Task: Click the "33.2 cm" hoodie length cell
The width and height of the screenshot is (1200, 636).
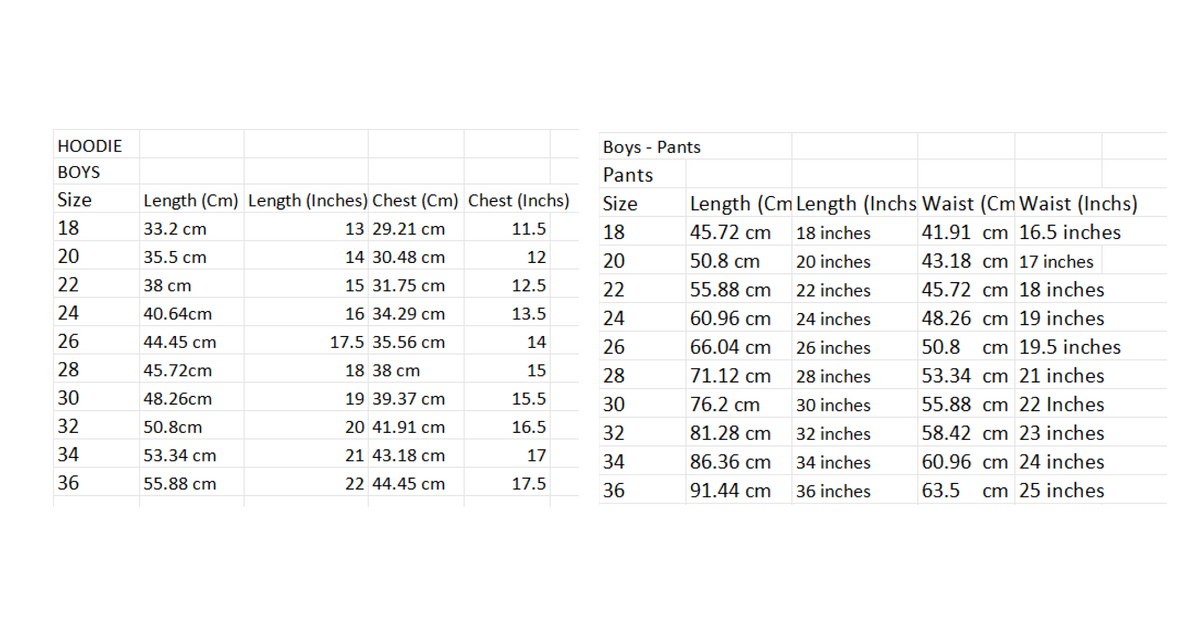Action: tap(175, 229)
